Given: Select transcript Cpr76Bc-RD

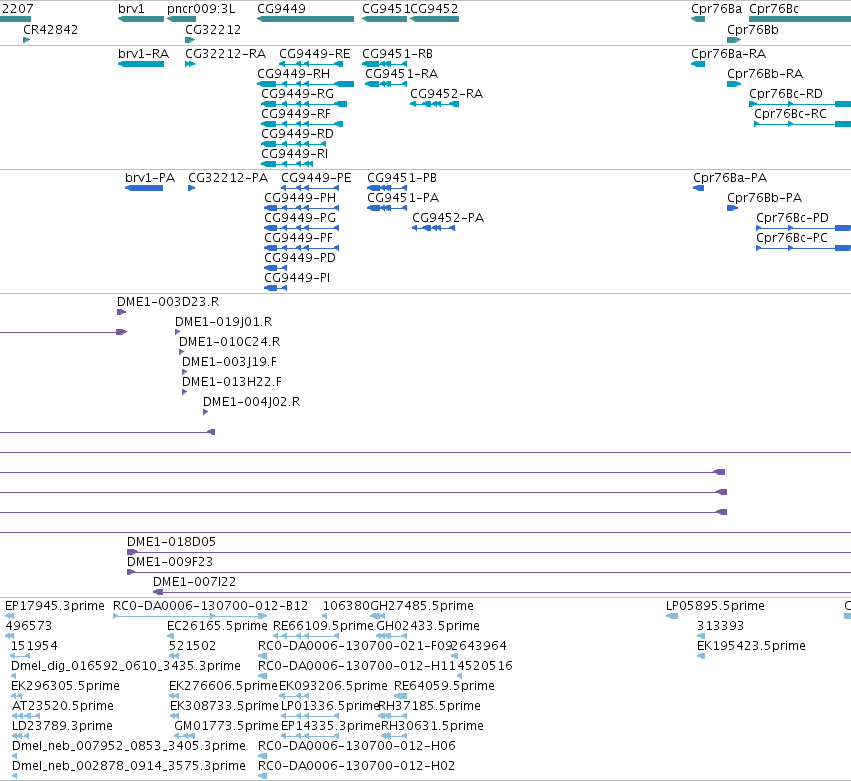Looking at the screenshot, I should [786, 94].
